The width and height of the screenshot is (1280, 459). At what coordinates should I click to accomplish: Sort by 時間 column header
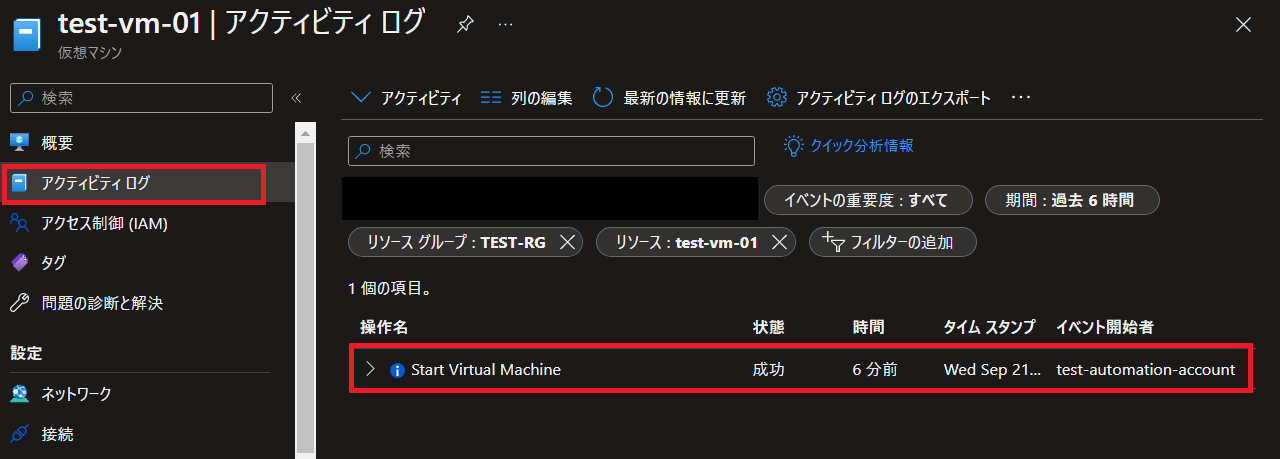click(x=868, y=327)
